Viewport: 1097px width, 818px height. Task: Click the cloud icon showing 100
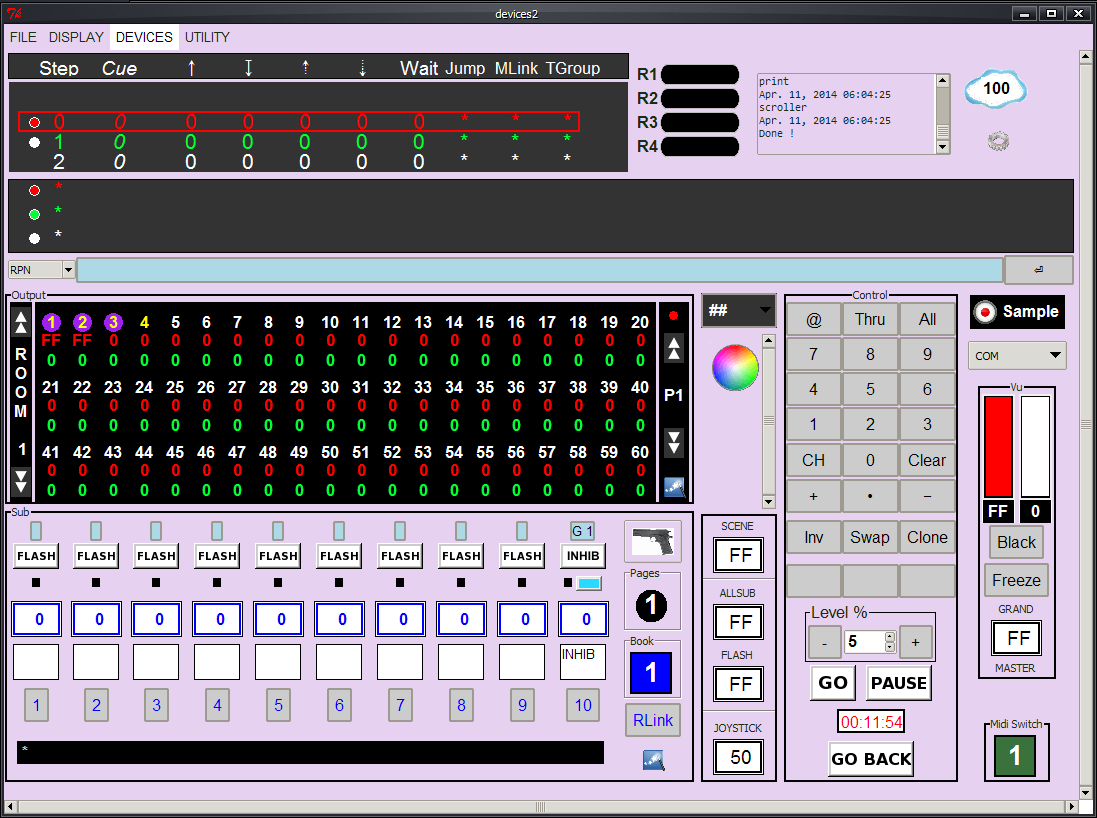coord(996,90)
